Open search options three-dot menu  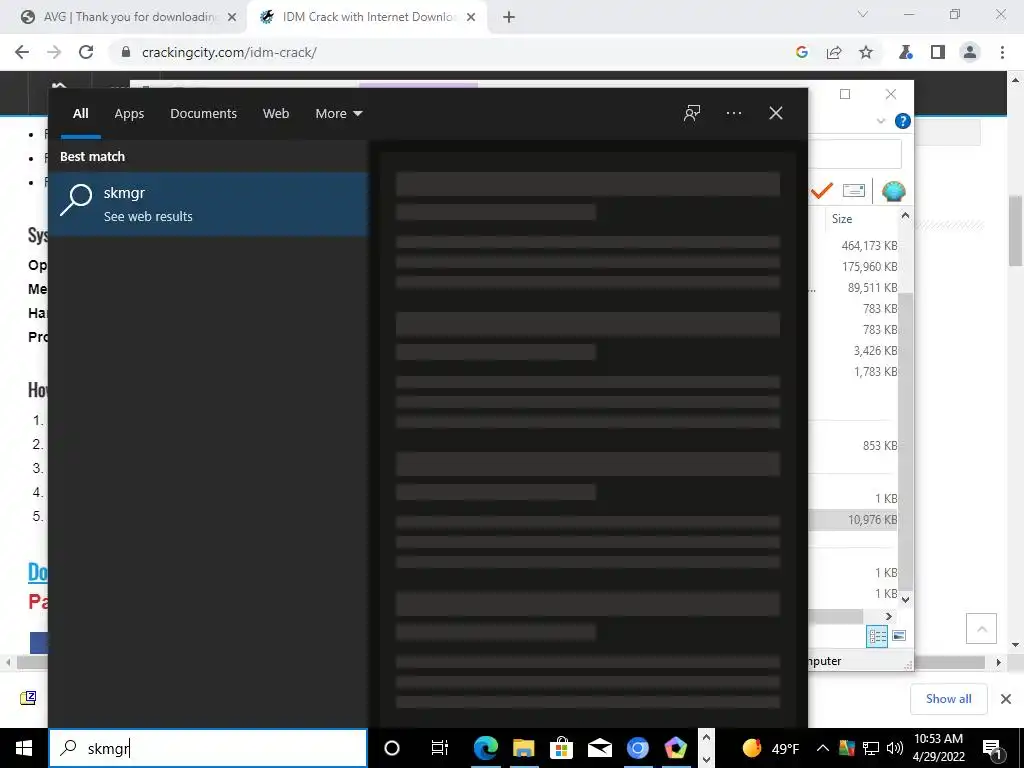tap(733, 113)
